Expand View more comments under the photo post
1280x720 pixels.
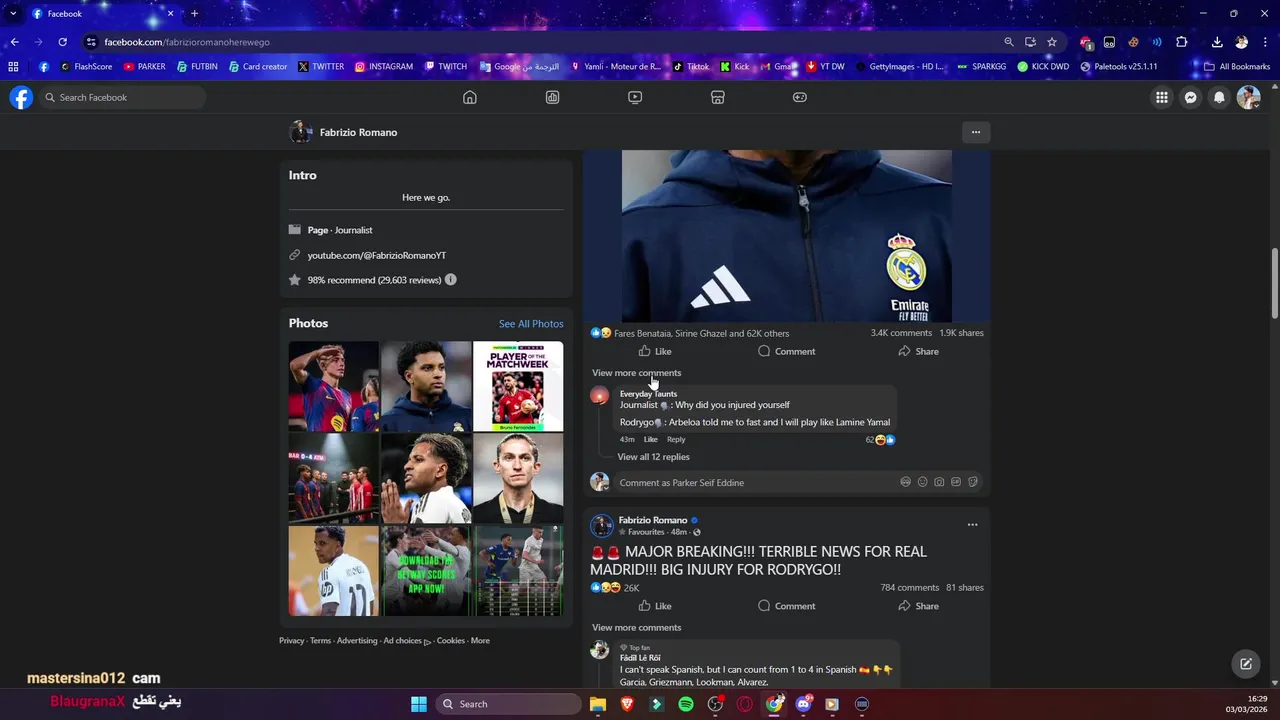tap(636, 373)
